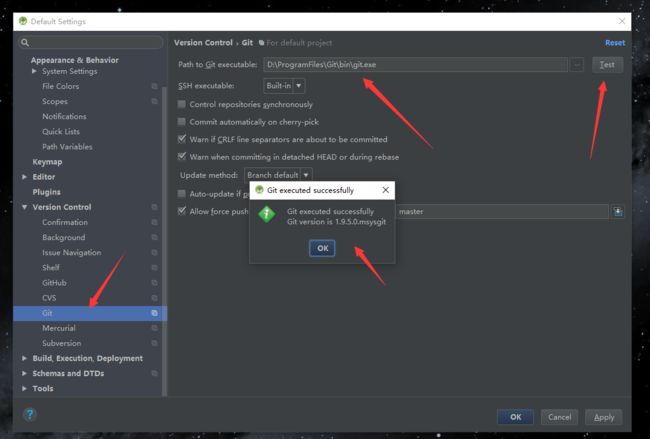Click the project-level icon next to Shelf
650x439 pixels.
point(154,267)
